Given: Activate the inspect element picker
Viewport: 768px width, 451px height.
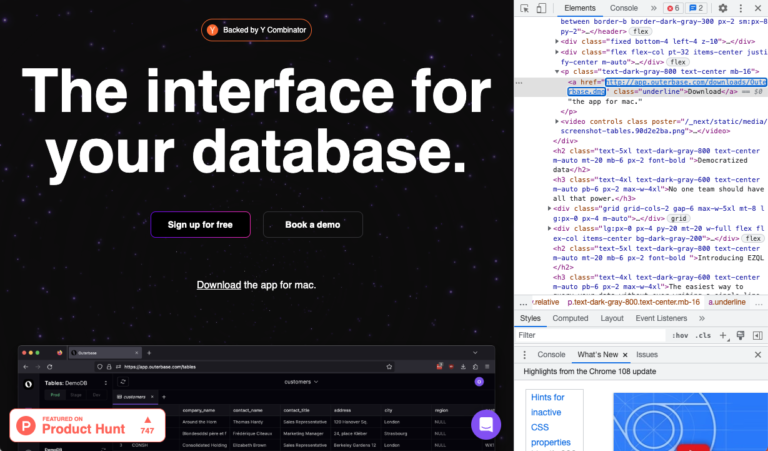Looking at the screenshot, I should 524,8.
